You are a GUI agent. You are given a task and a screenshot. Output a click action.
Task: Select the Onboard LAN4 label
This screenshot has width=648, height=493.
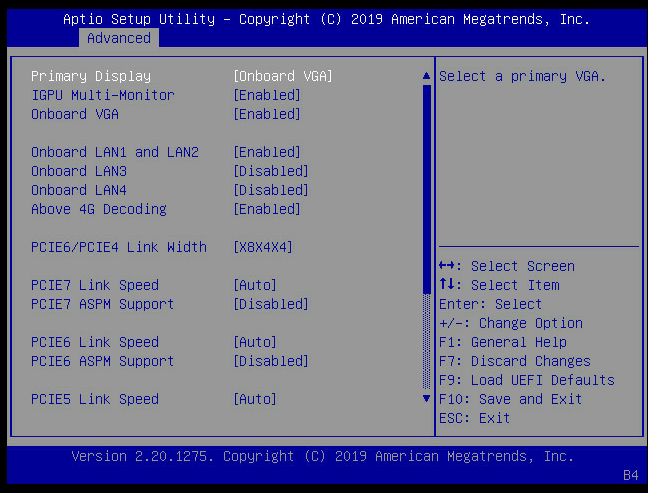(79, 190)
